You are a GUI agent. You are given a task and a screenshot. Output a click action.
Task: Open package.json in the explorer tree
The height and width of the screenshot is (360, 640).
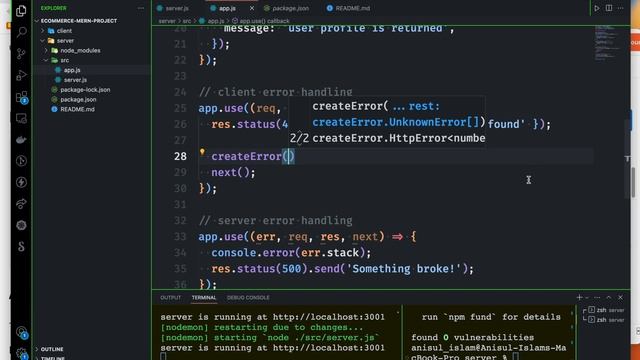78,100
